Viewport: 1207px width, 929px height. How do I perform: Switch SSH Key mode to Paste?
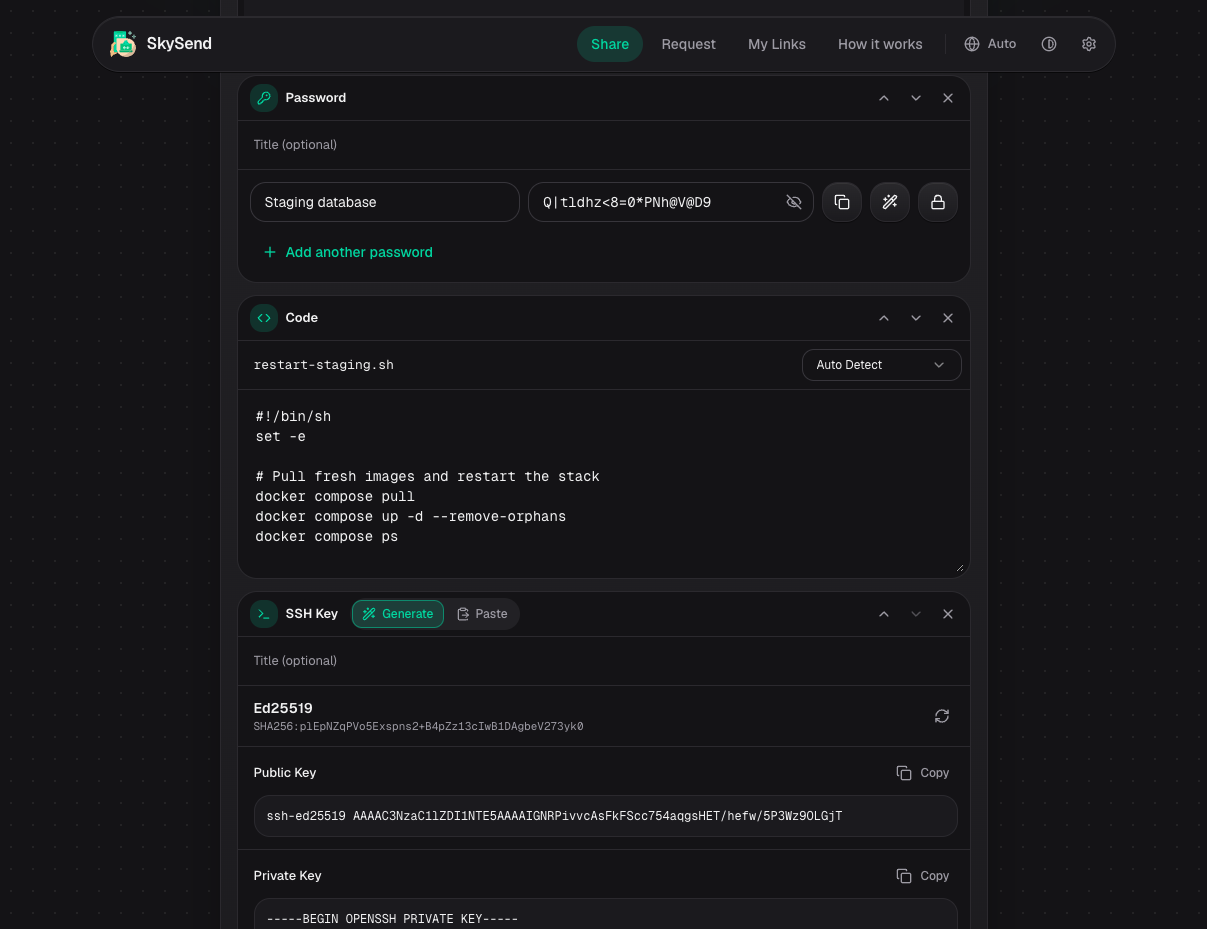pos(482,614)
